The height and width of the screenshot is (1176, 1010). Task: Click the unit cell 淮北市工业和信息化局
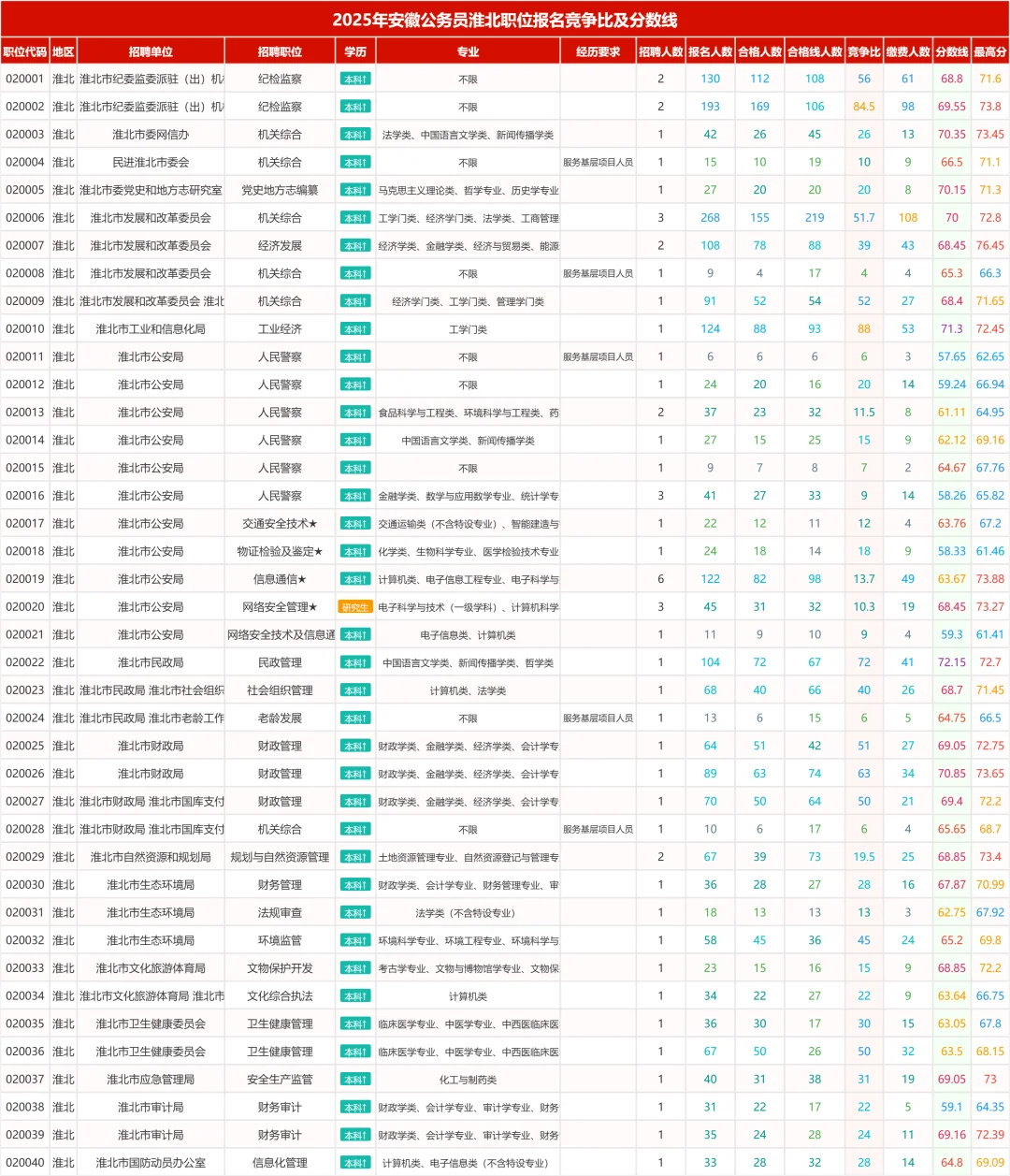click(151, 329)
